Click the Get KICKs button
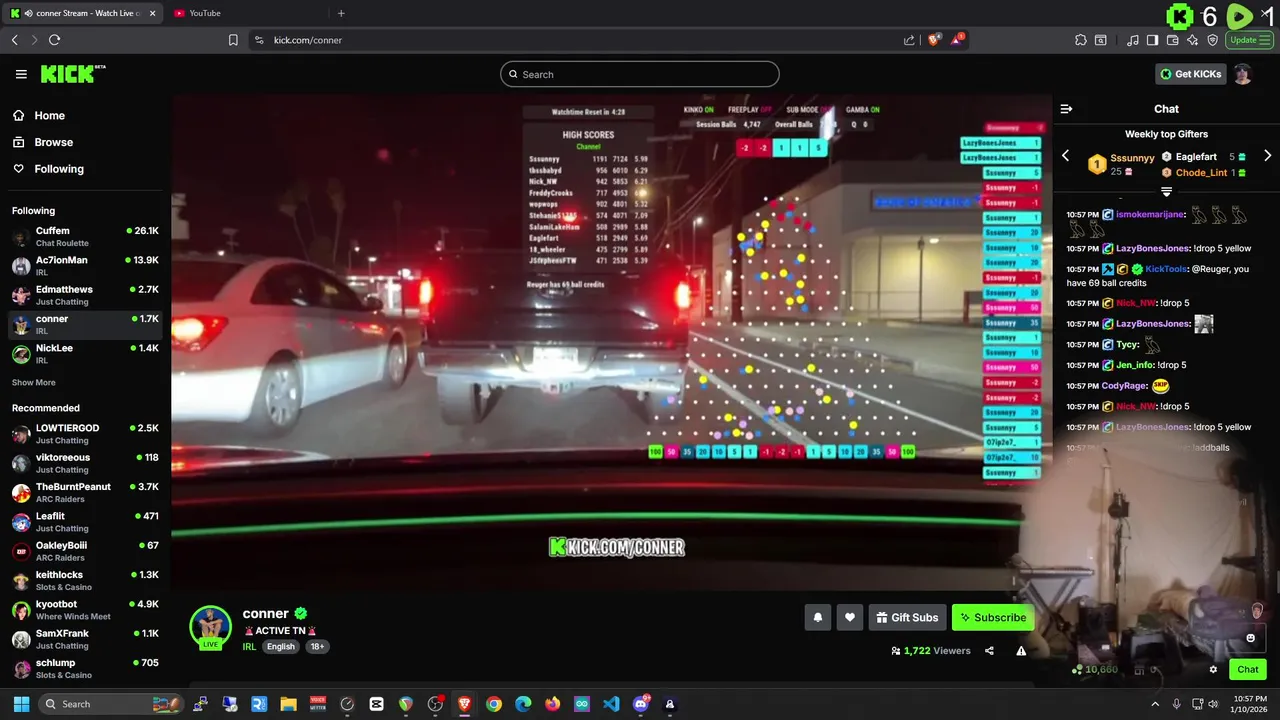 (1190, 74)
